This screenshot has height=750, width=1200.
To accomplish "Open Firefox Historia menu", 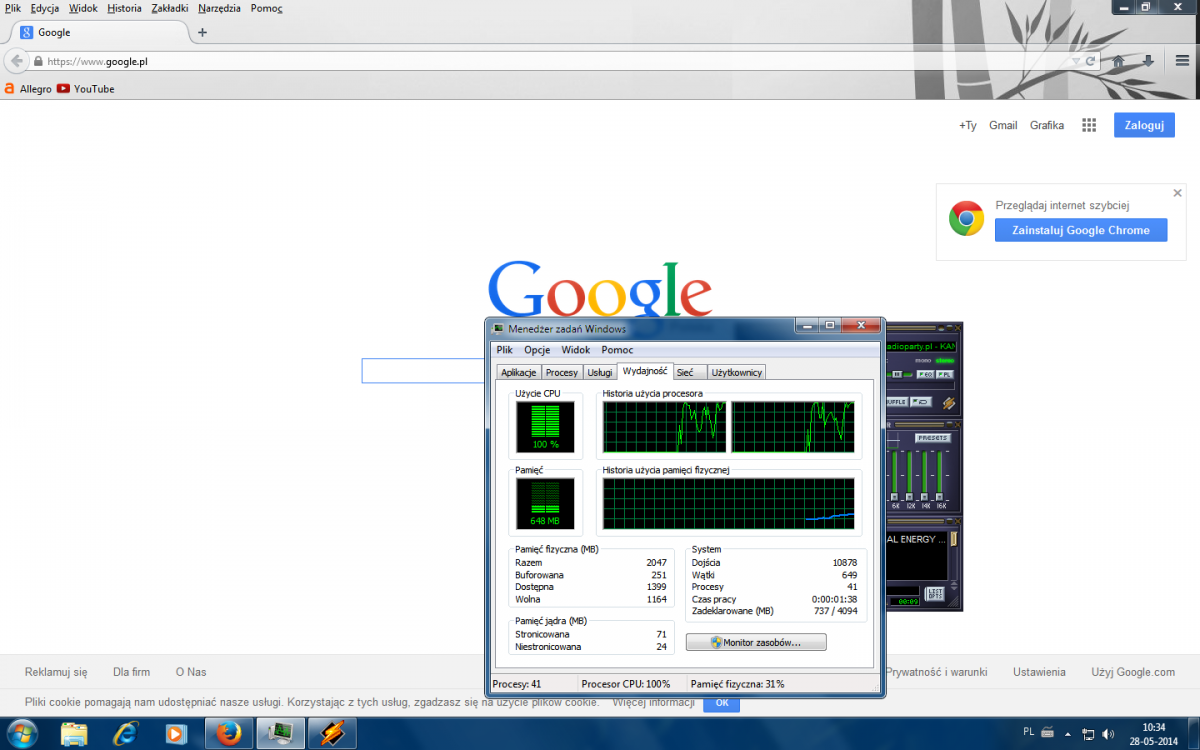I will (124, 8).
